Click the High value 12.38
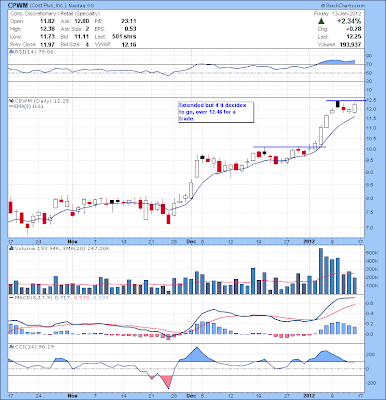The width and height of the screenshot is (386, 400). click(47, 29)
